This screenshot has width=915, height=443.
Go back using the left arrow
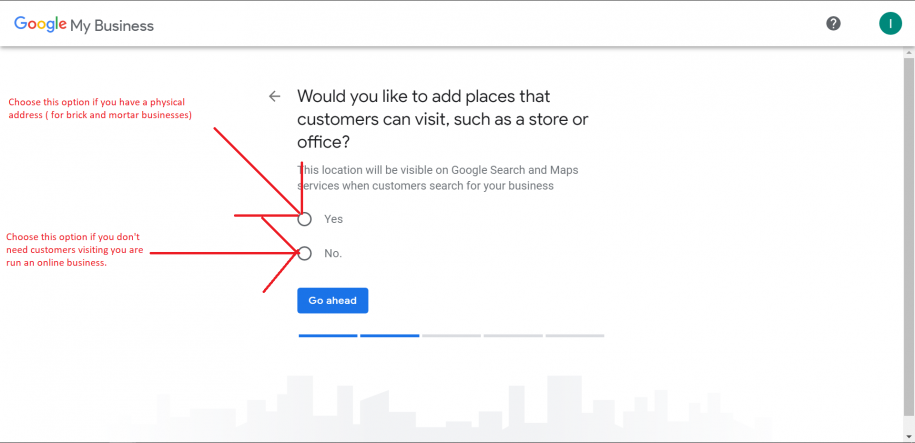(x=275, y=96)
